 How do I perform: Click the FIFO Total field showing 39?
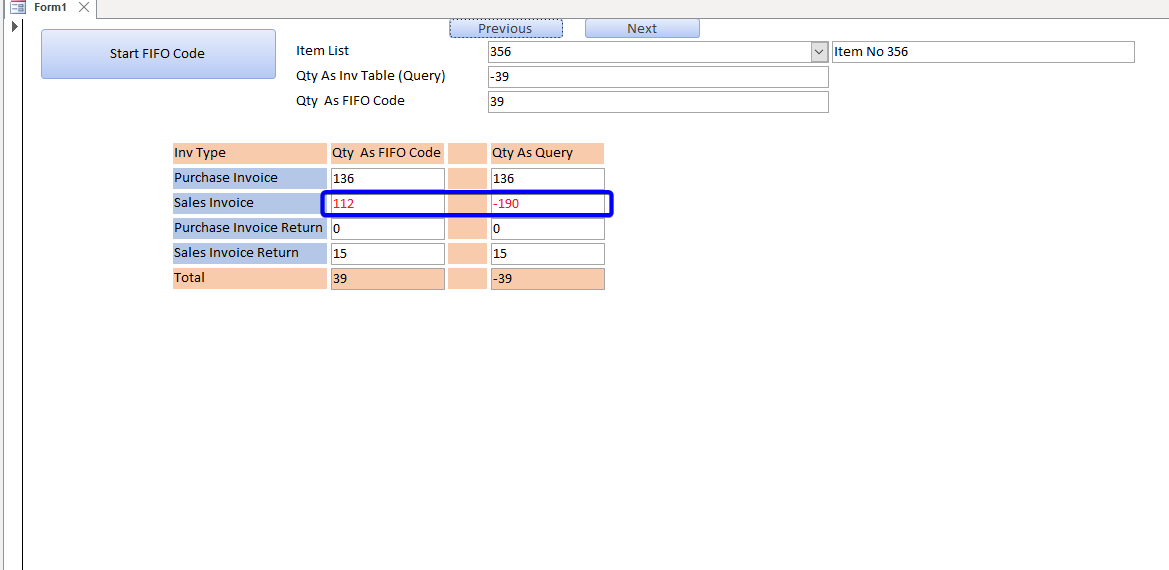(388, 279)
